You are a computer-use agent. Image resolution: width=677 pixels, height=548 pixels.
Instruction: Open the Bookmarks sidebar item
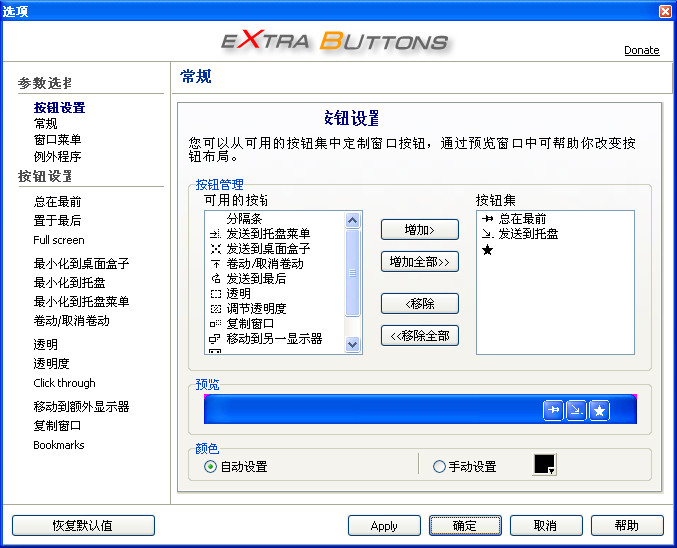[x=59, y=445]
